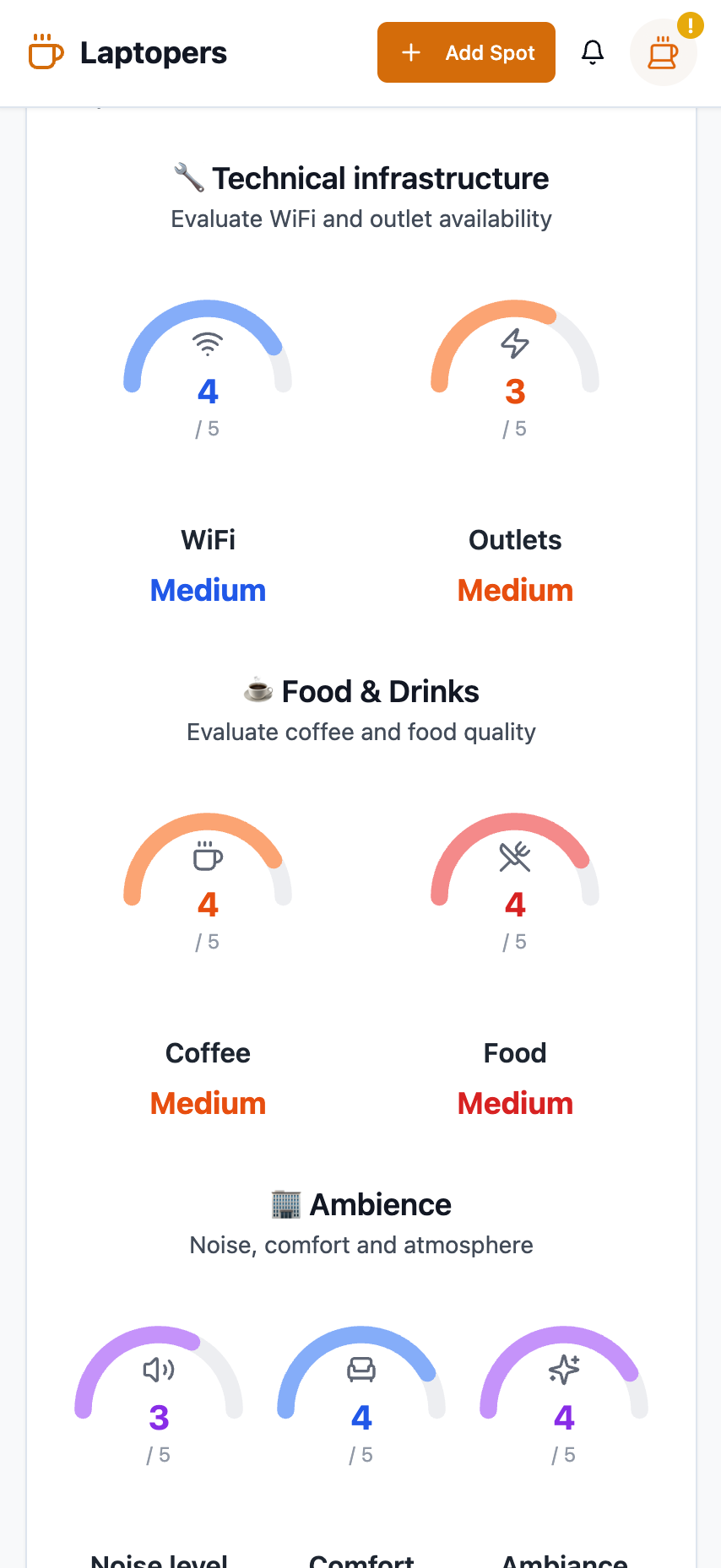Click the Add Spot button
Screen dimensions: 721x1568
(466, 52)
